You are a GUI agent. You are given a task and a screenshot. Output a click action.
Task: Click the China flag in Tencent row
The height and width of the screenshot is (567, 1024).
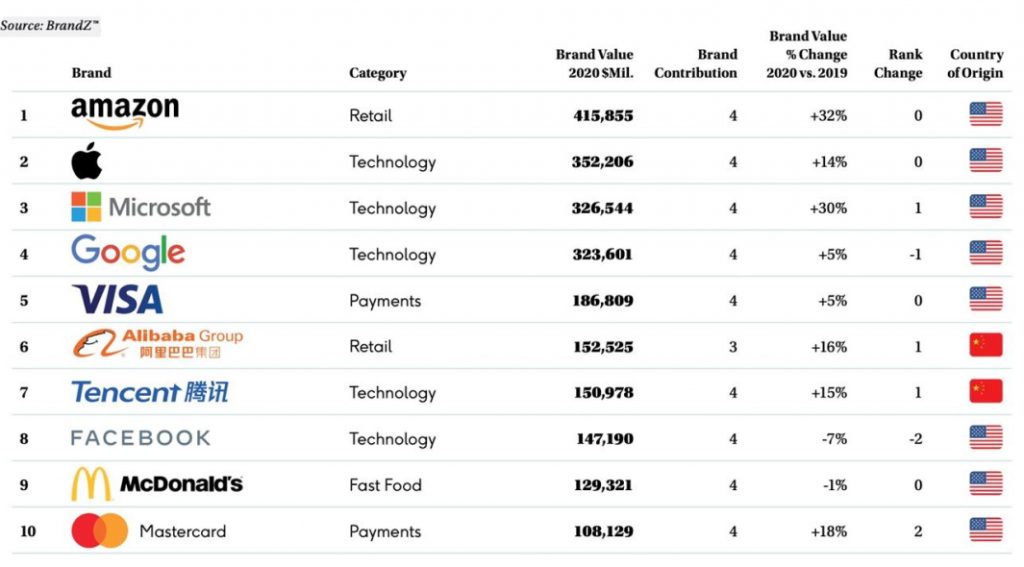(x=985, y=392)
